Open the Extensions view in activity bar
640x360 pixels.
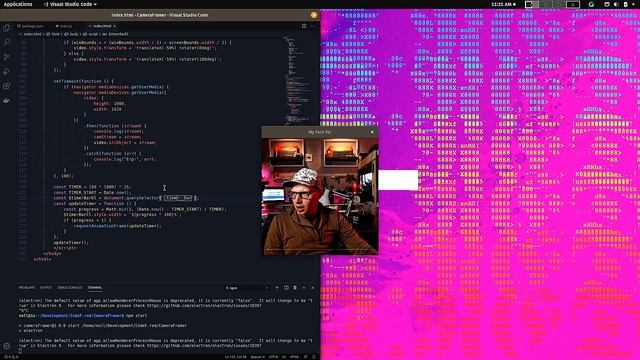[7, 86]
